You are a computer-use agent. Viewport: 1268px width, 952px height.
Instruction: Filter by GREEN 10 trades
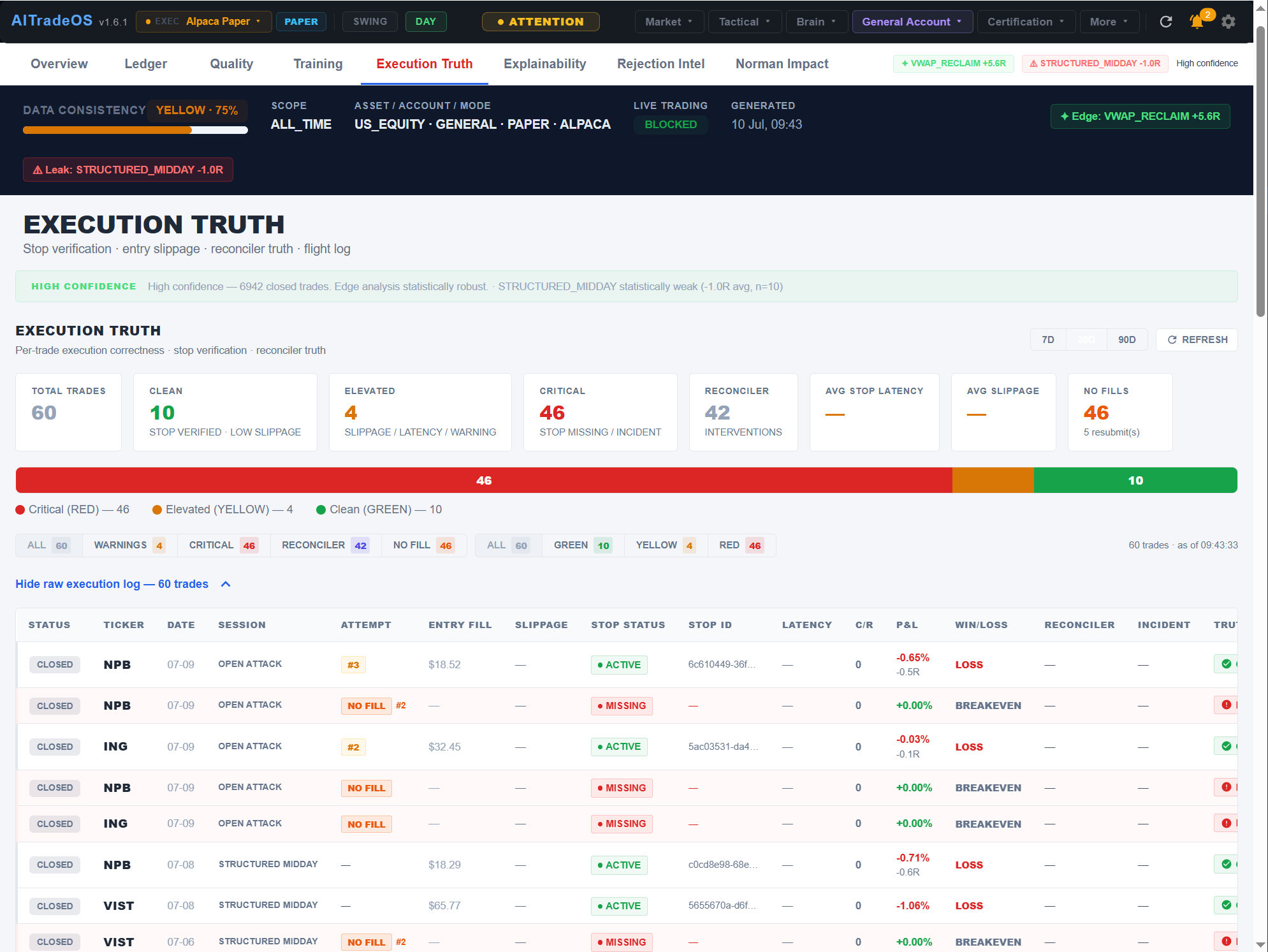[x=583, y=545]
